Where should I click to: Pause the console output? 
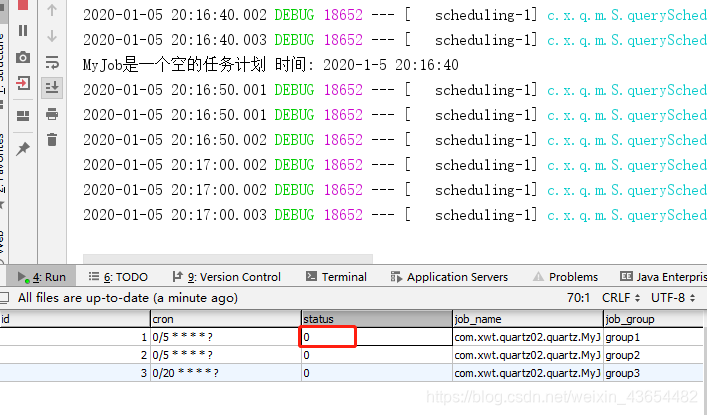pyautogui.click(x=23, y=31)
